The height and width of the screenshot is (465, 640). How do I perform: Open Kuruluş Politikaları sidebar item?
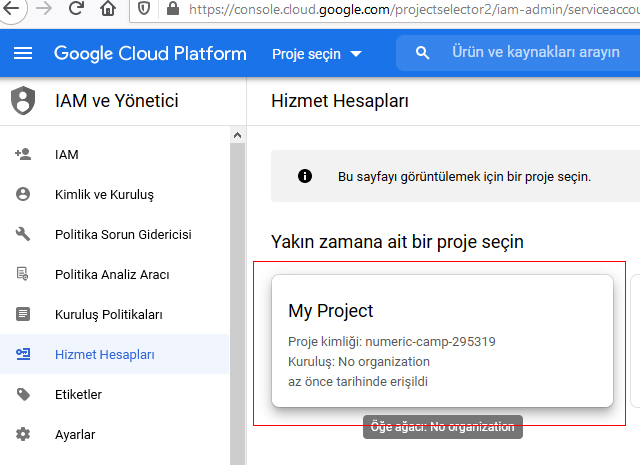point(114,314)
